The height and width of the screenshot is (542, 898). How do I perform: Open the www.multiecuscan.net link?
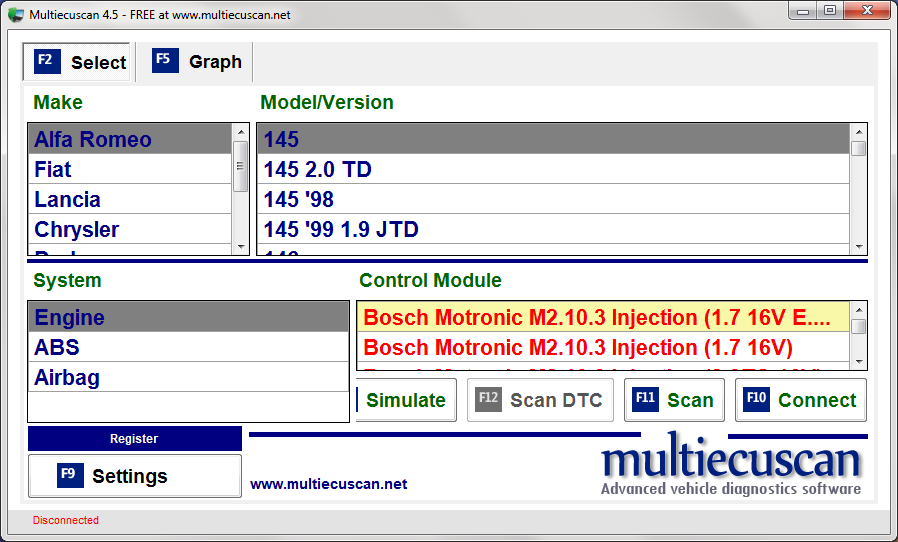click(x=329, y=484)
